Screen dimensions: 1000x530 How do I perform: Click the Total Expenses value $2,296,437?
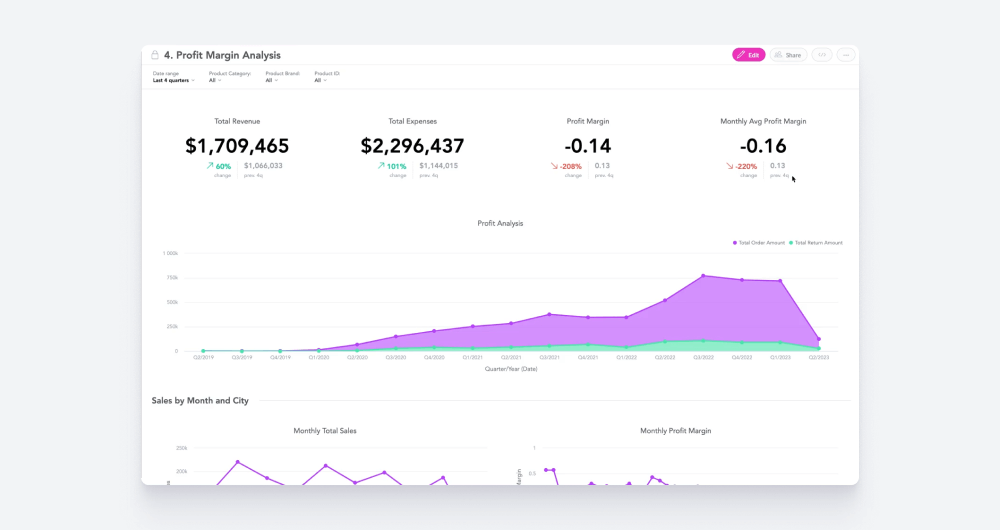[412, 146]
